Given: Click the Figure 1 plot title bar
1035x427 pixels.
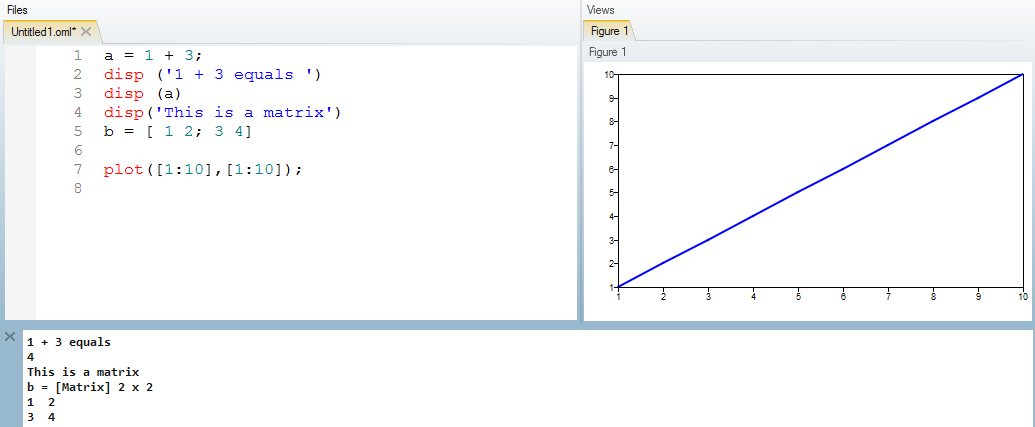Looking at the screenshot, I should pyautogui.click(x=608, y=52).
